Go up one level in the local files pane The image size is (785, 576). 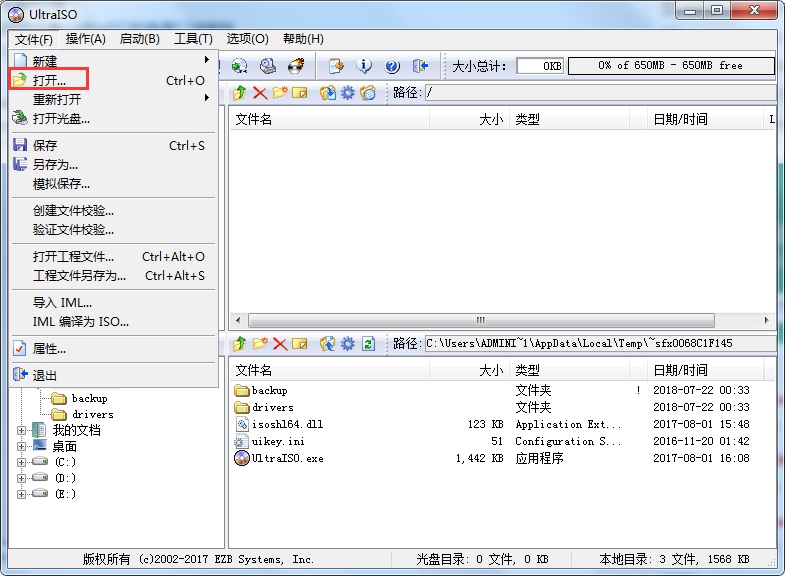[x=239, y=344]
